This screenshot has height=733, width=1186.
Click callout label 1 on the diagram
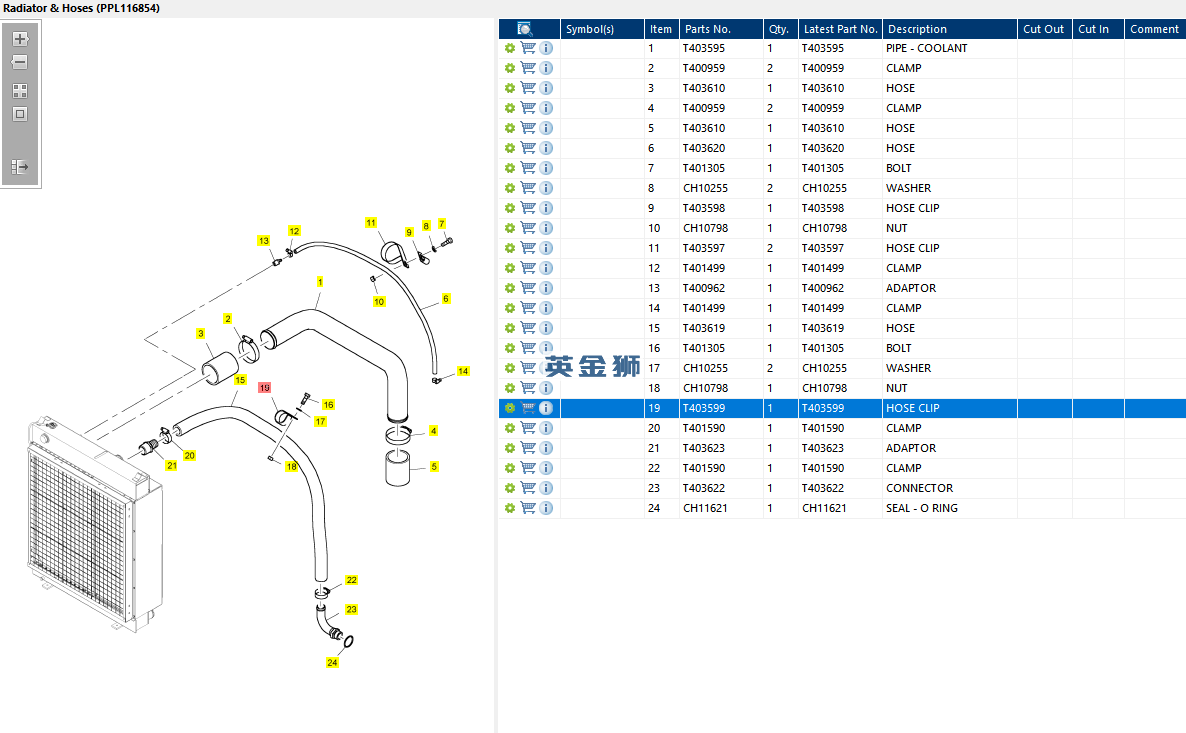(320, 282)
